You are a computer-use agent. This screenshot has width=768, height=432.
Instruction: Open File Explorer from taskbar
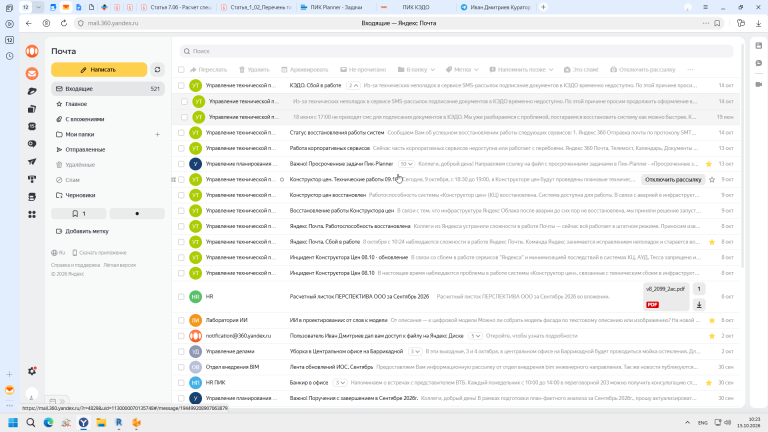coord(101,423)
